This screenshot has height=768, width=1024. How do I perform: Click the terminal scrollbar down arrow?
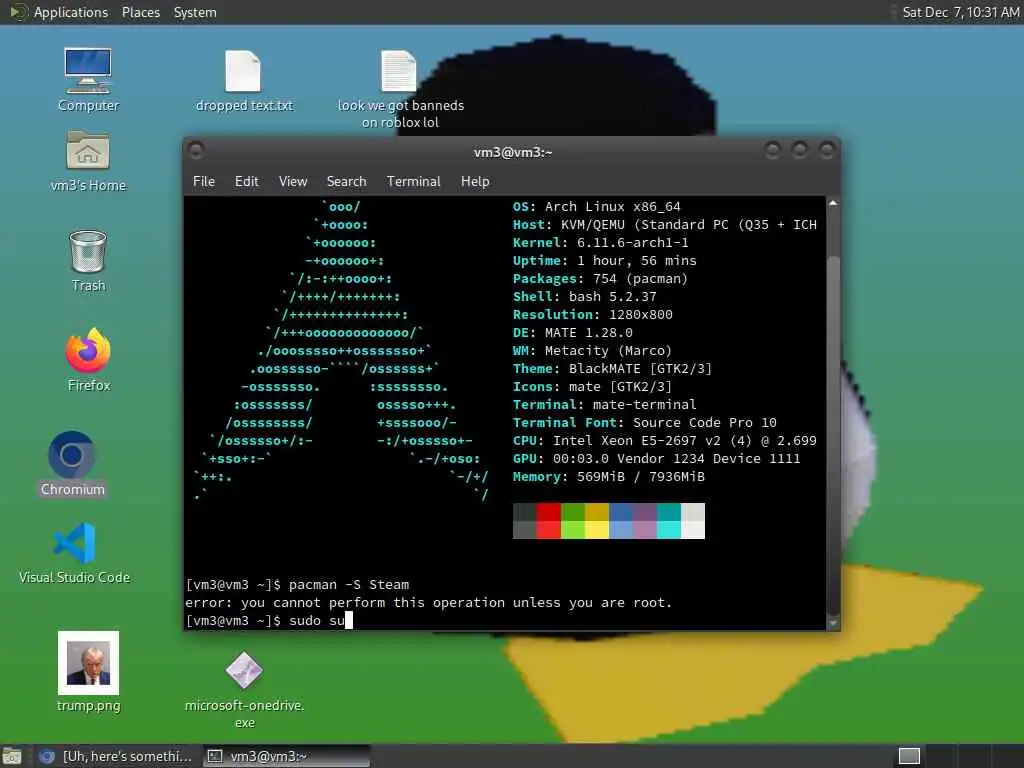tap(833, 623)
